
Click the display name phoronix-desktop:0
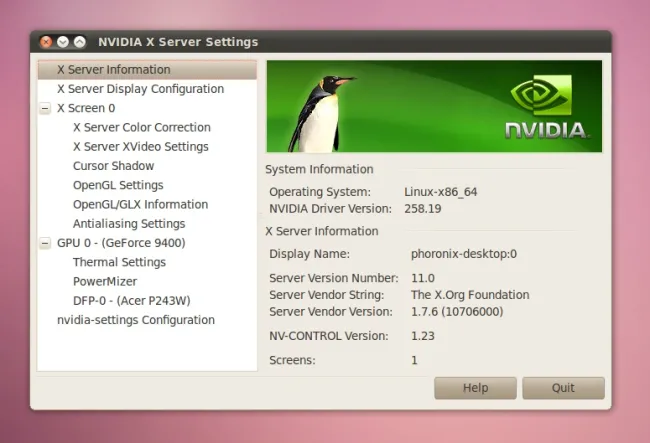tap(464, 254)
